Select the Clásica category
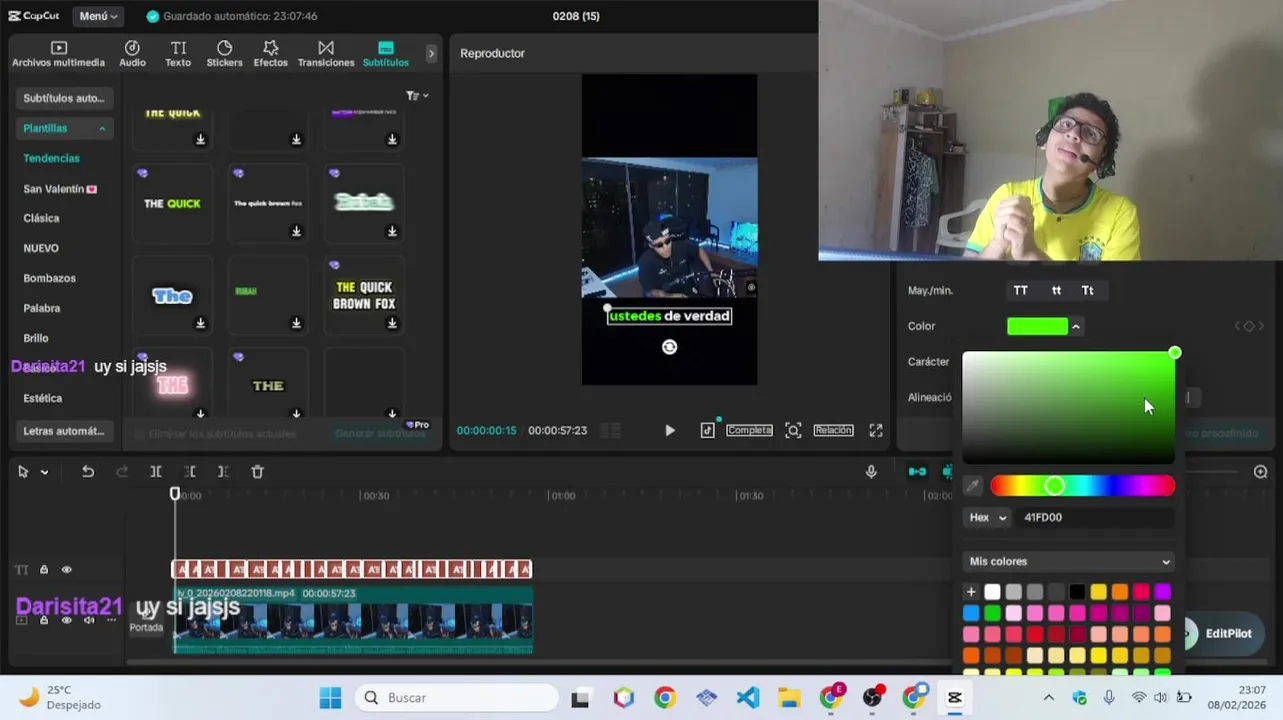Viewport: 1283px width, 720px height. tap(41, 218)
